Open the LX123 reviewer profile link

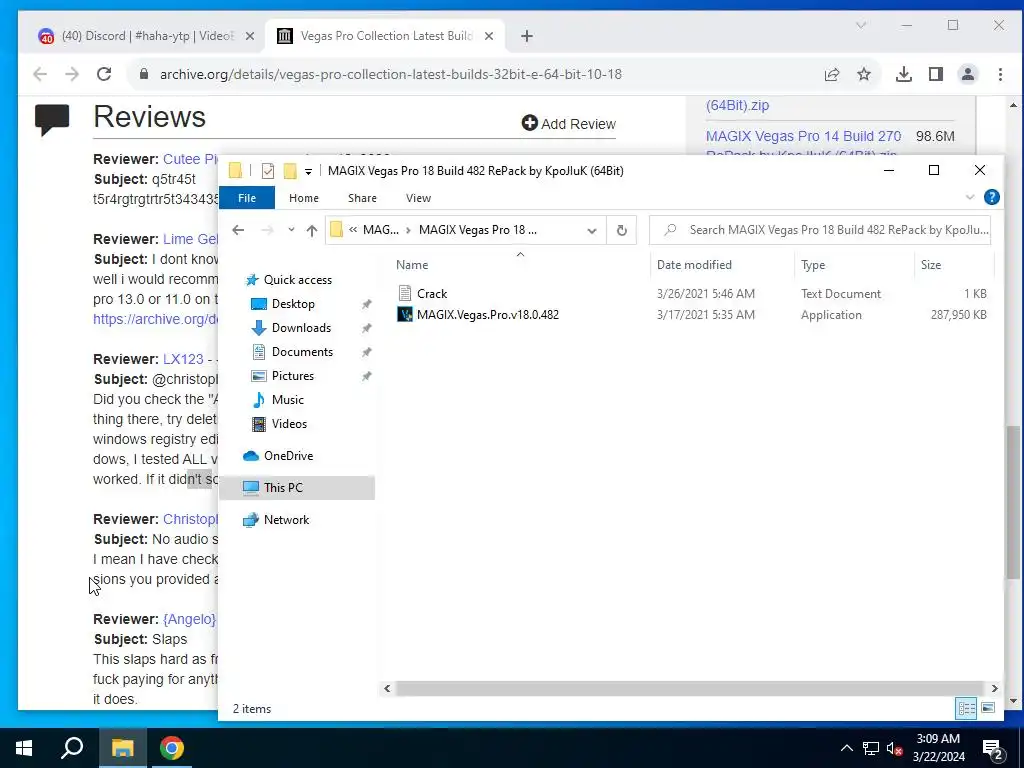(x=183, y=359)
